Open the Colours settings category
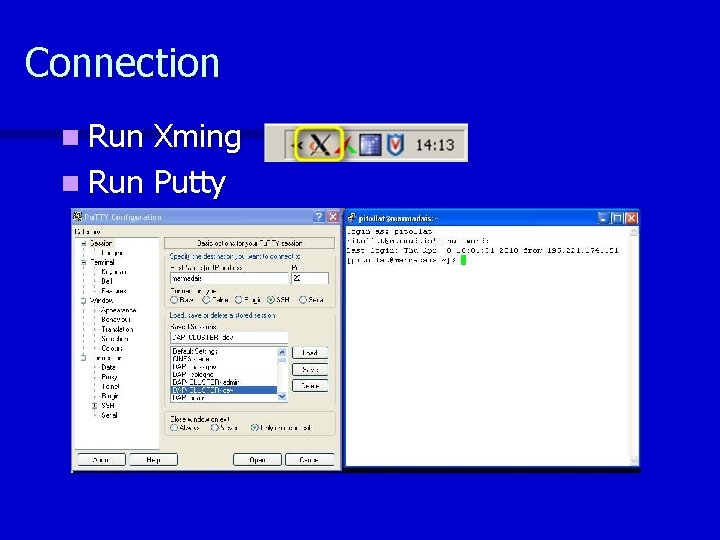Image resolution: width=720 pixels, height=540 pixels. (112, 349)
